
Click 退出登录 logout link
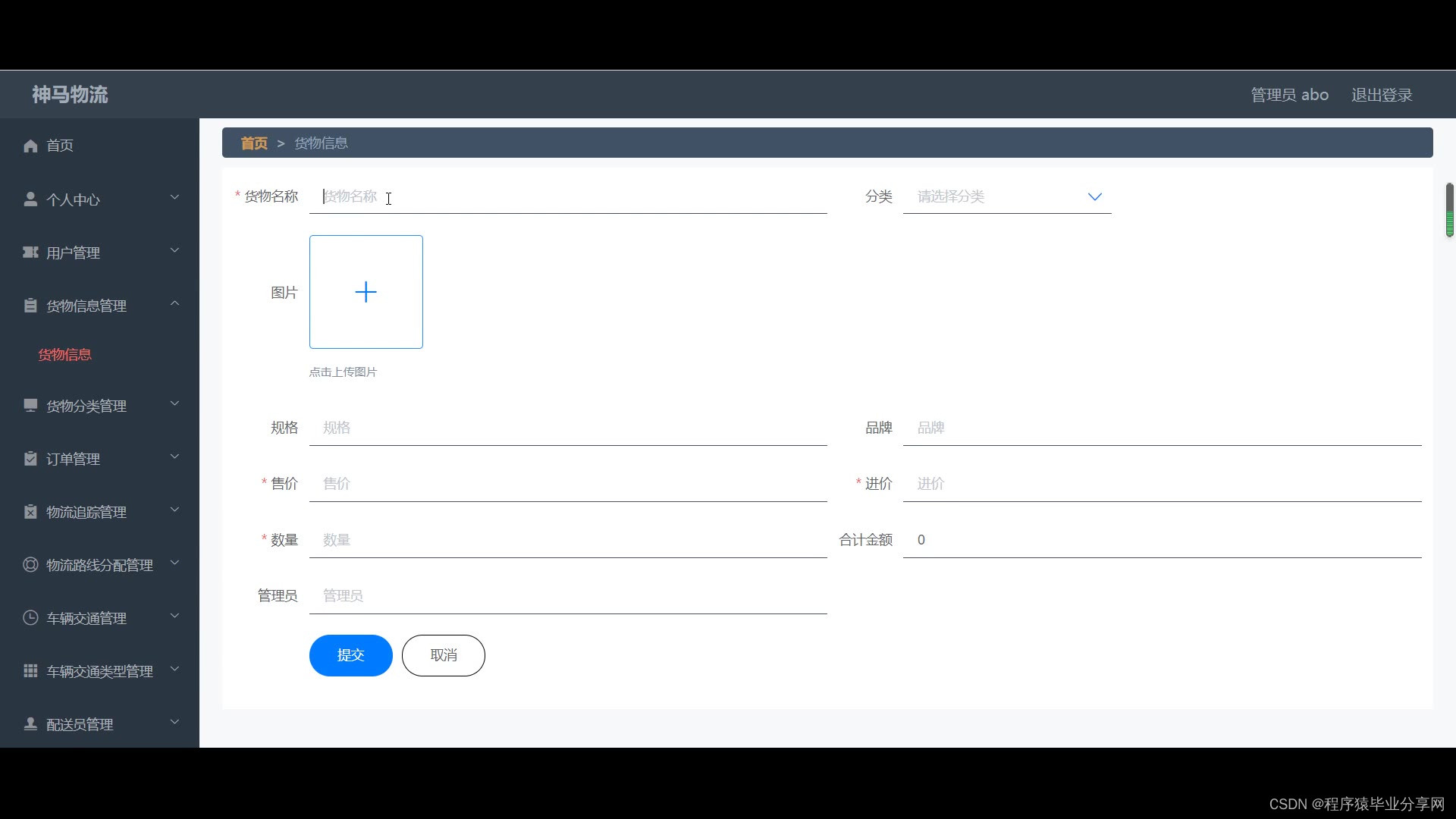pos(1381,96)
